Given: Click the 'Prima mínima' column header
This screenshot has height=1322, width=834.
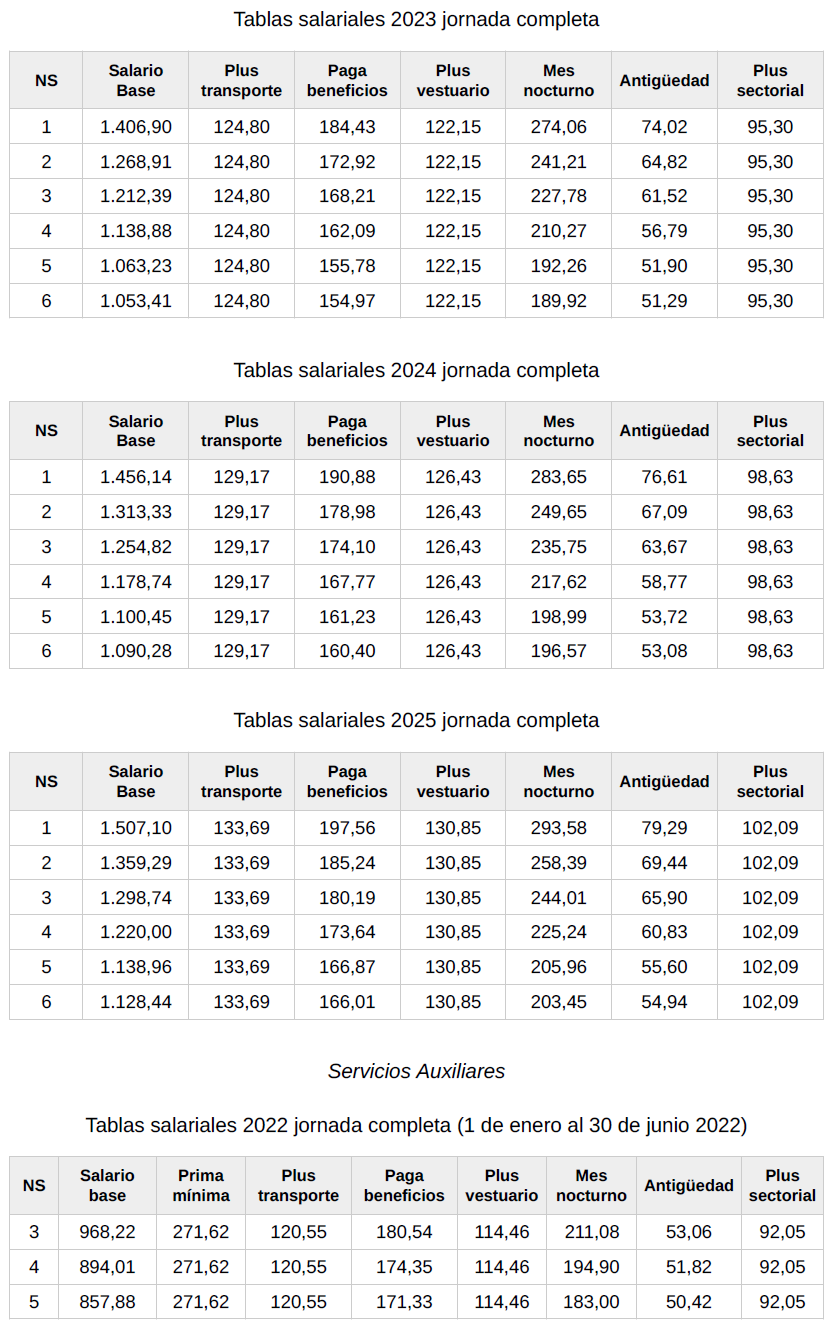Looking at the screenshot, I should point(201,1185).
